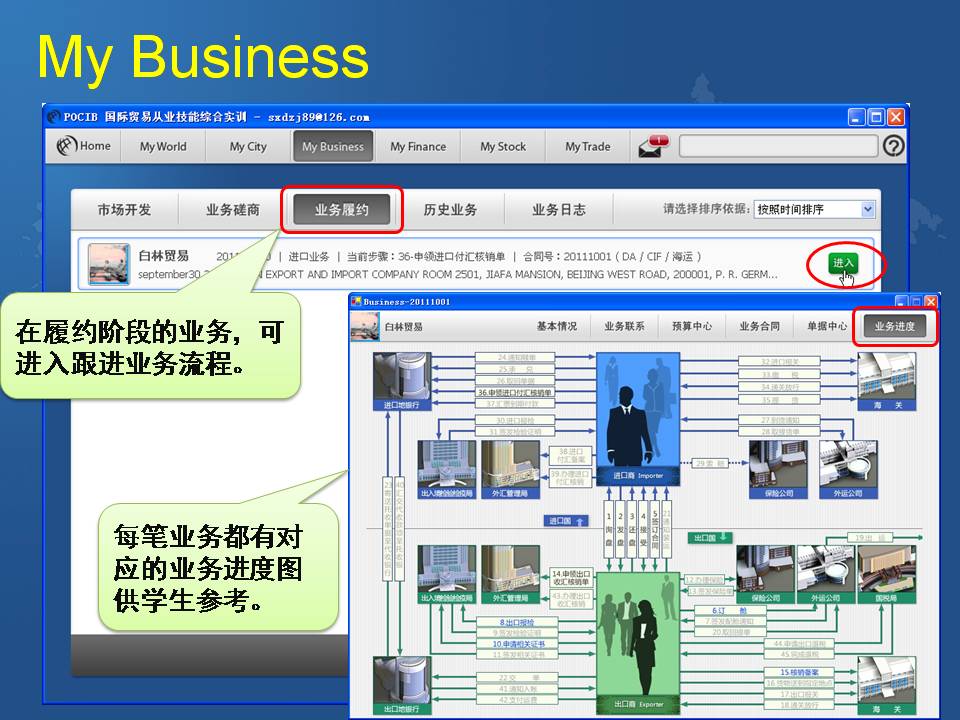
Task: Go to Home with globe icon
Action: coord(84,146)
